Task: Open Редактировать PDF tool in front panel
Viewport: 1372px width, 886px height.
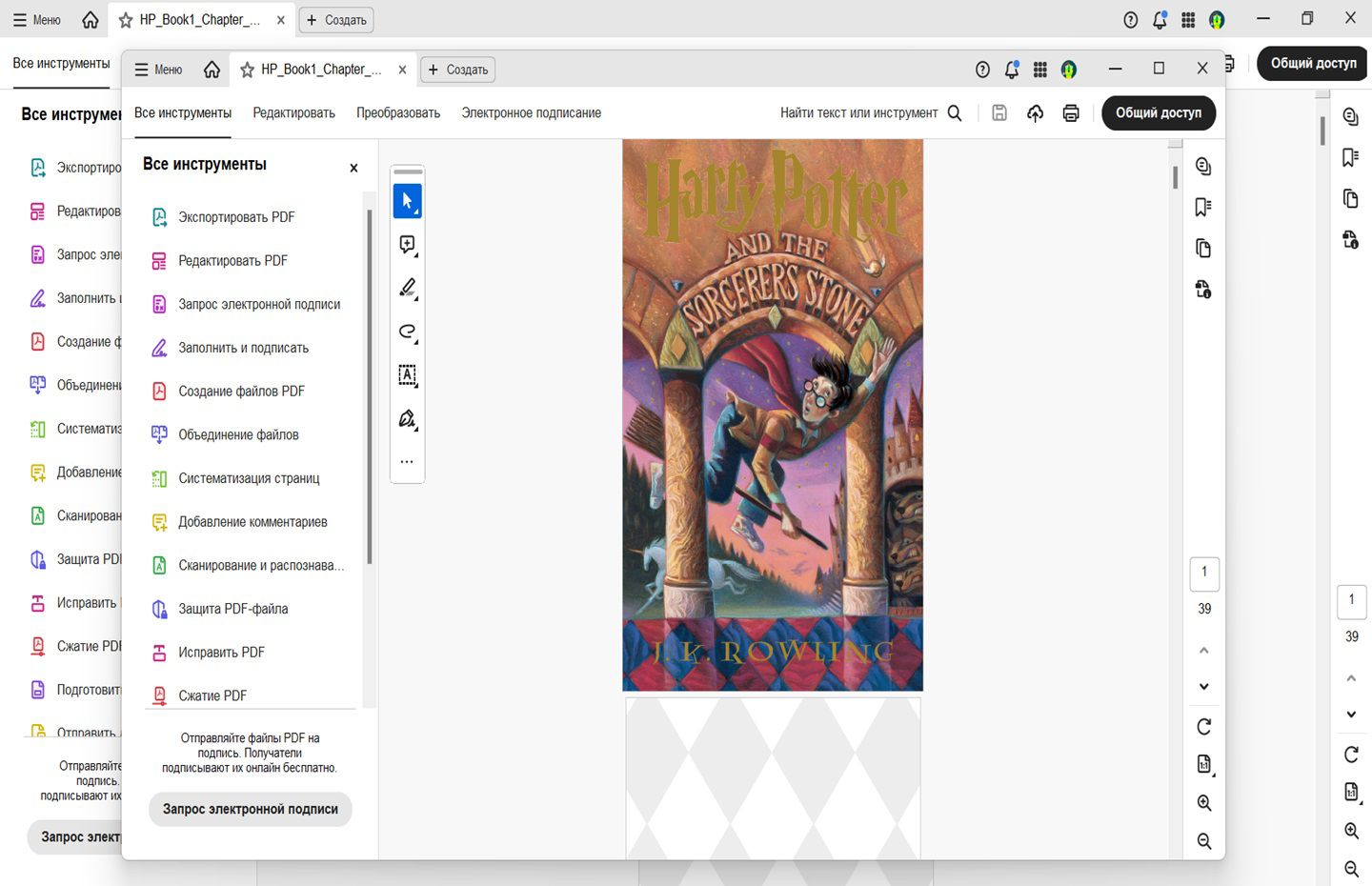Action: click(x=233, y=261)
